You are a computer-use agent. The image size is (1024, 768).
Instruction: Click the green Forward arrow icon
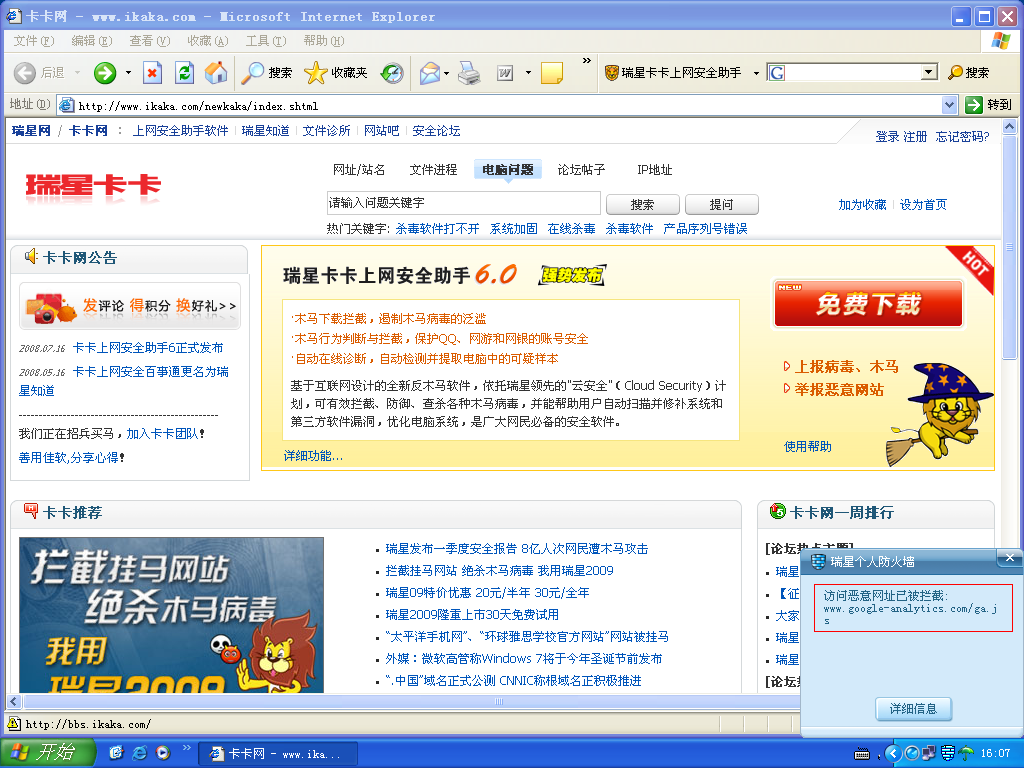tap(105, 72)
